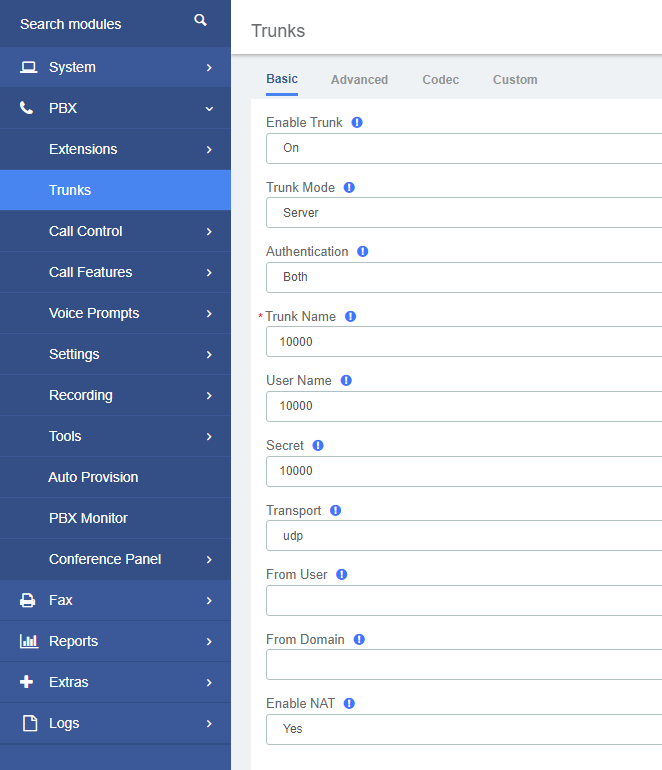Expand the Settings submenu arrow
The image size is (662, 770).
pyautogui.click(x=209, y=355)
